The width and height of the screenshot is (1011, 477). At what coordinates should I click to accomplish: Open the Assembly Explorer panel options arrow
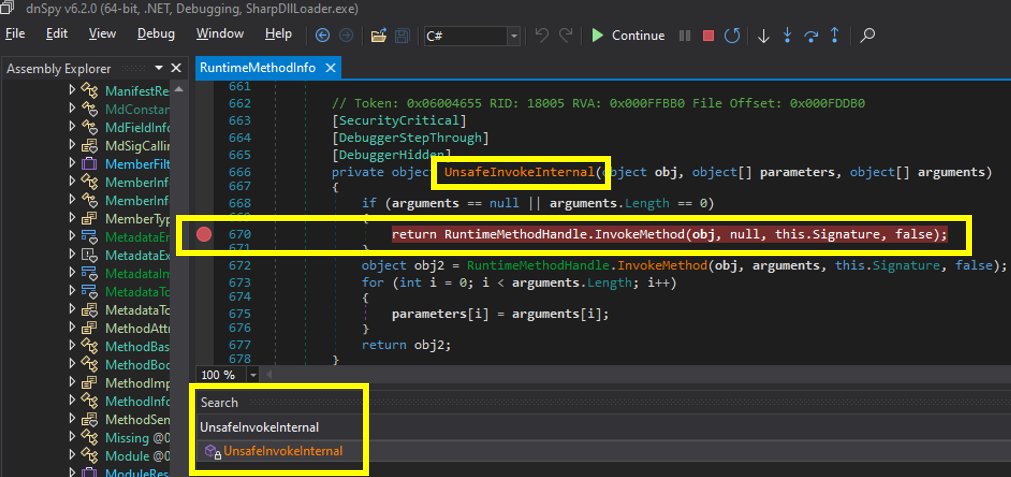159,68
